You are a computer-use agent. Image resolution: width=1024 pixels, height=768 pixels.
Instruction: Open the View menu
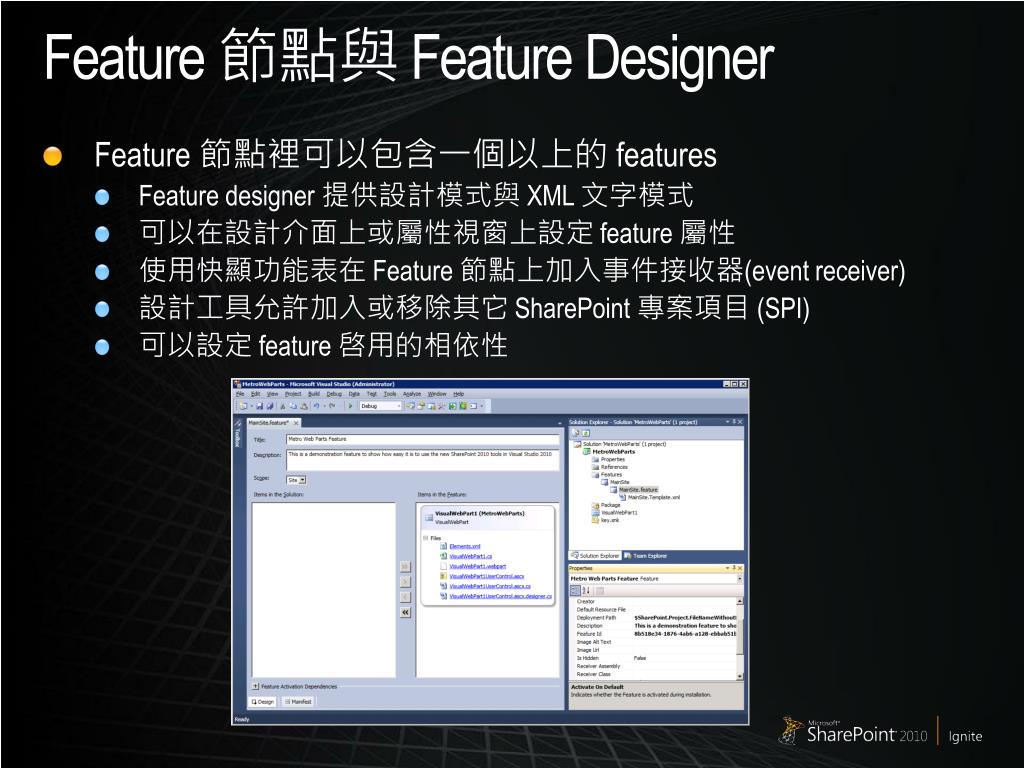(x=272, y=394)
